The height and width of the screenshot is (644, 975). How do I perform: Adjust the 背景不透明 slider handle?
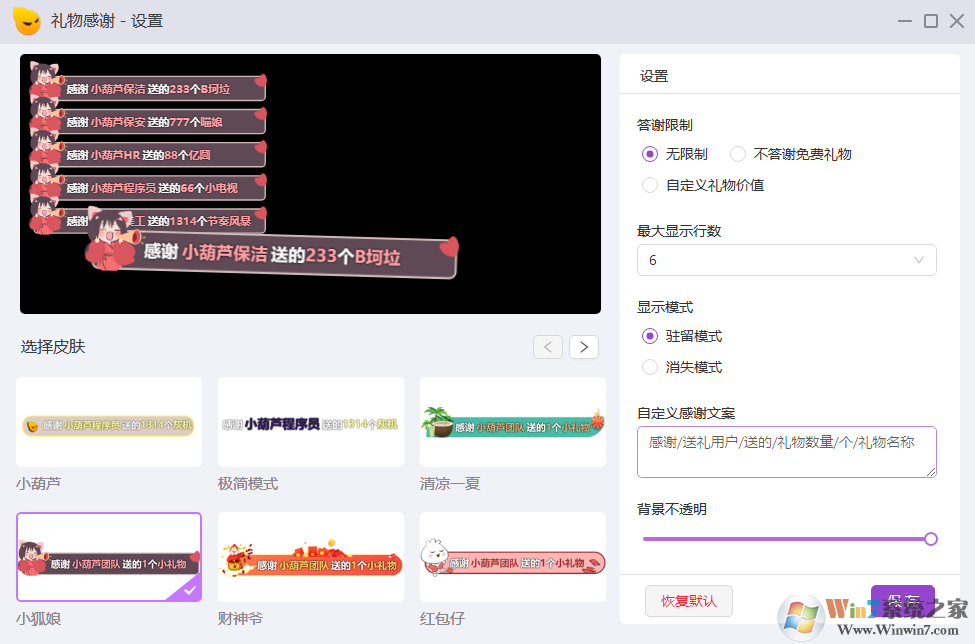coord(930,539)
